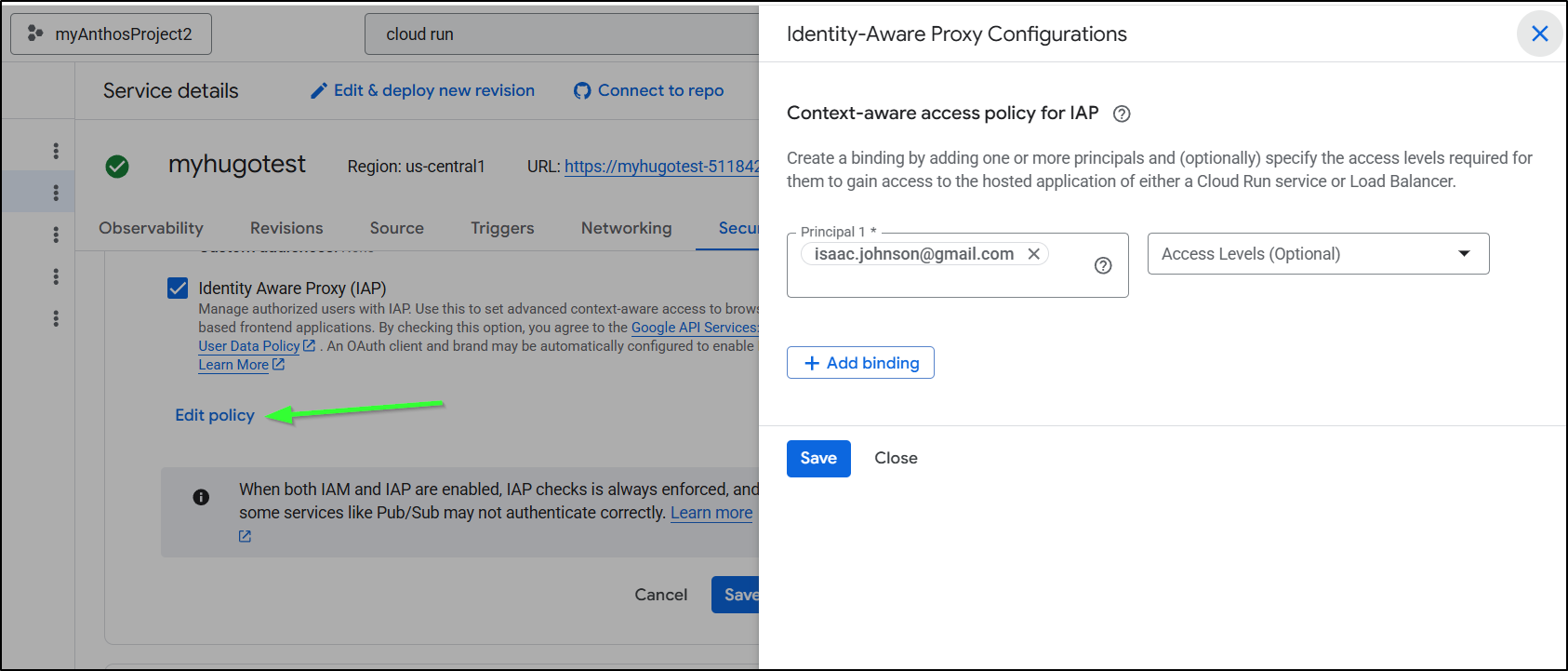Close the Identity-Aware Proxy Configurations panel

click(x=1539, y=34)
